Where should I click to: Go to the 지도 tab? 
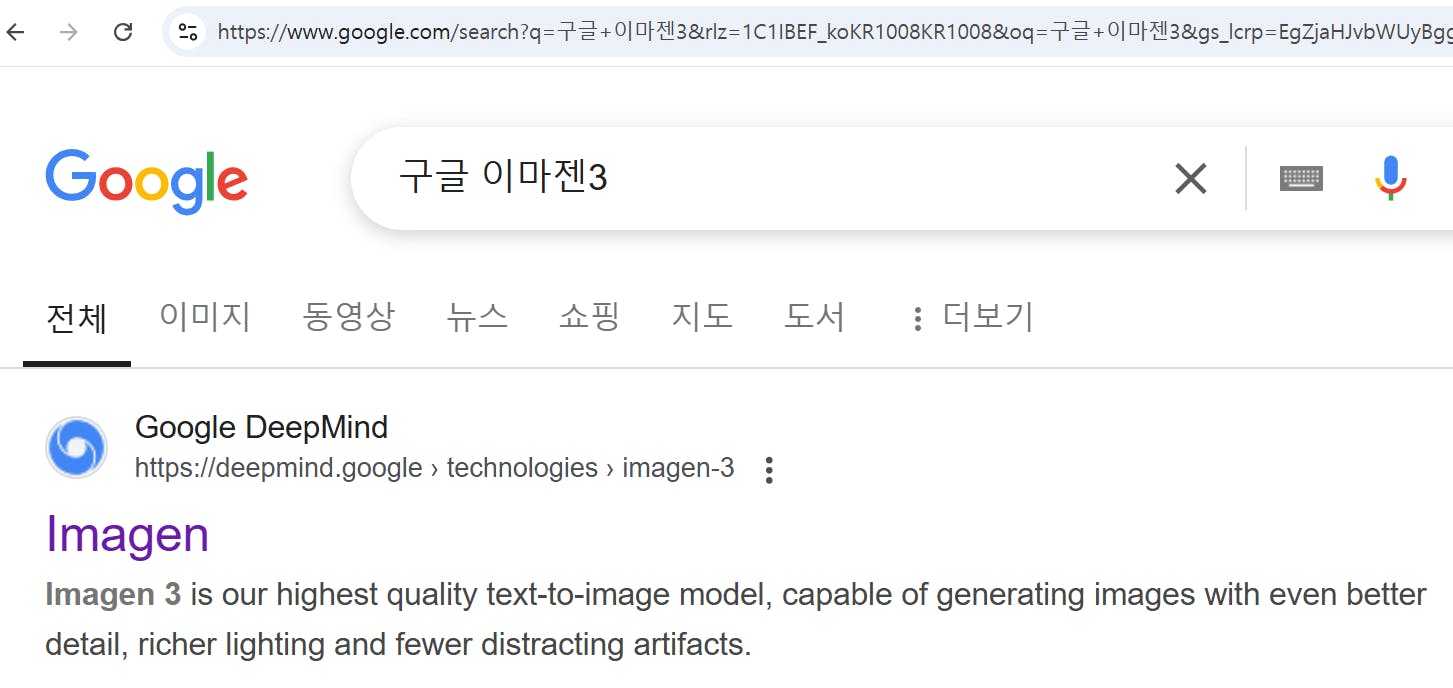coord(702,317)
